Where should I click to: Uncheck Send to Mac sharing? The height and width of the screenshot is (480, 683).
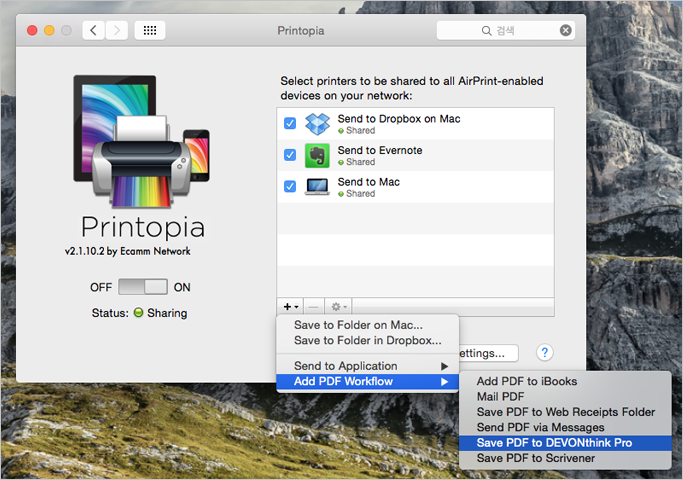[290, 186]
